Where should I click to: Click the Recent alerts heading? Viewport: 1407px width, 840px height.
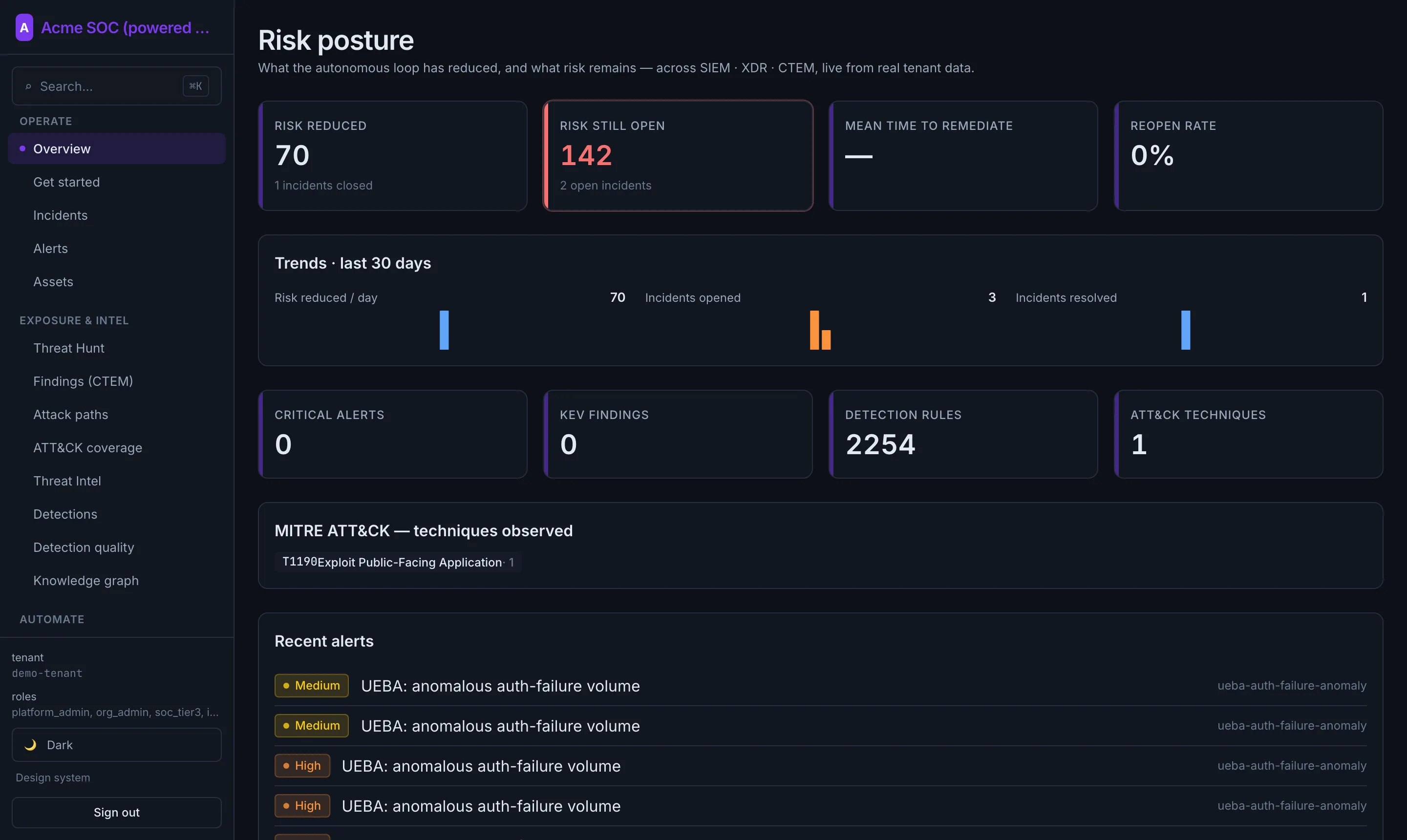[324, 641]
